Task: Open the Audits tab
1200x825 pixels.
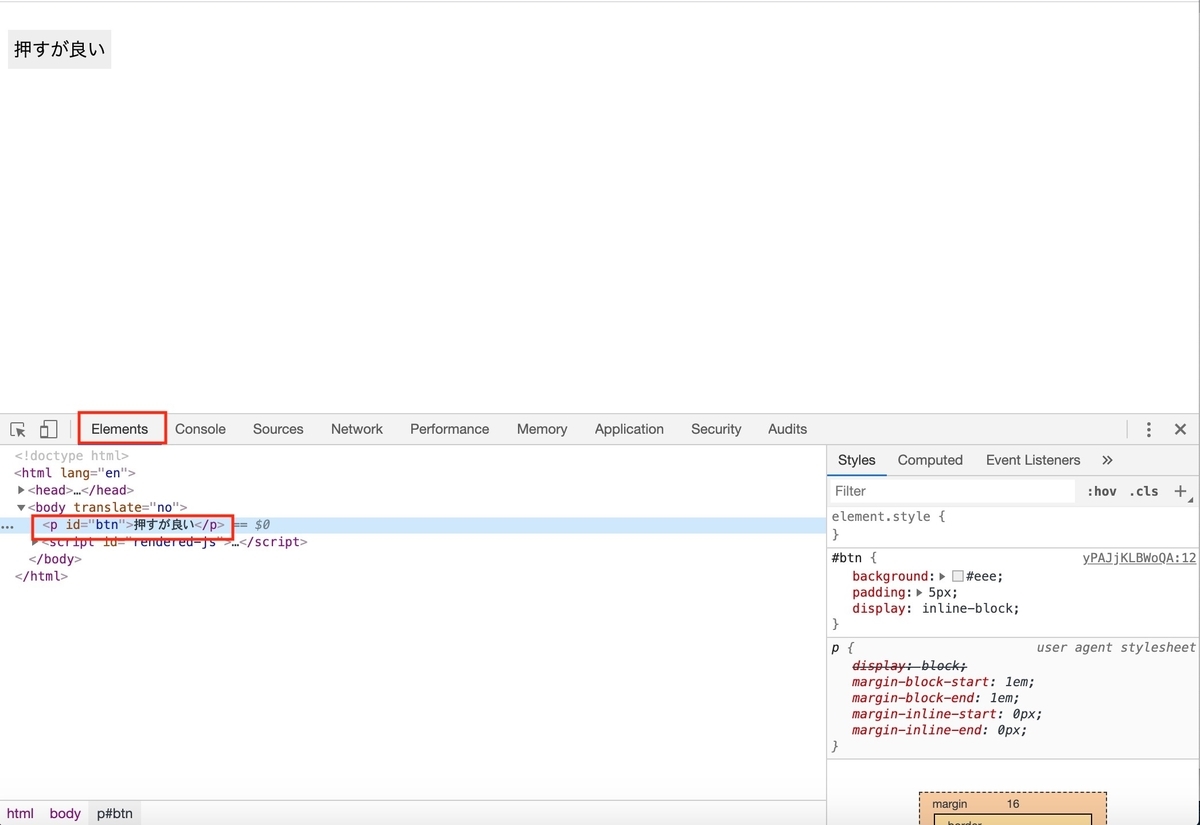Action: (x=788, y=429)
